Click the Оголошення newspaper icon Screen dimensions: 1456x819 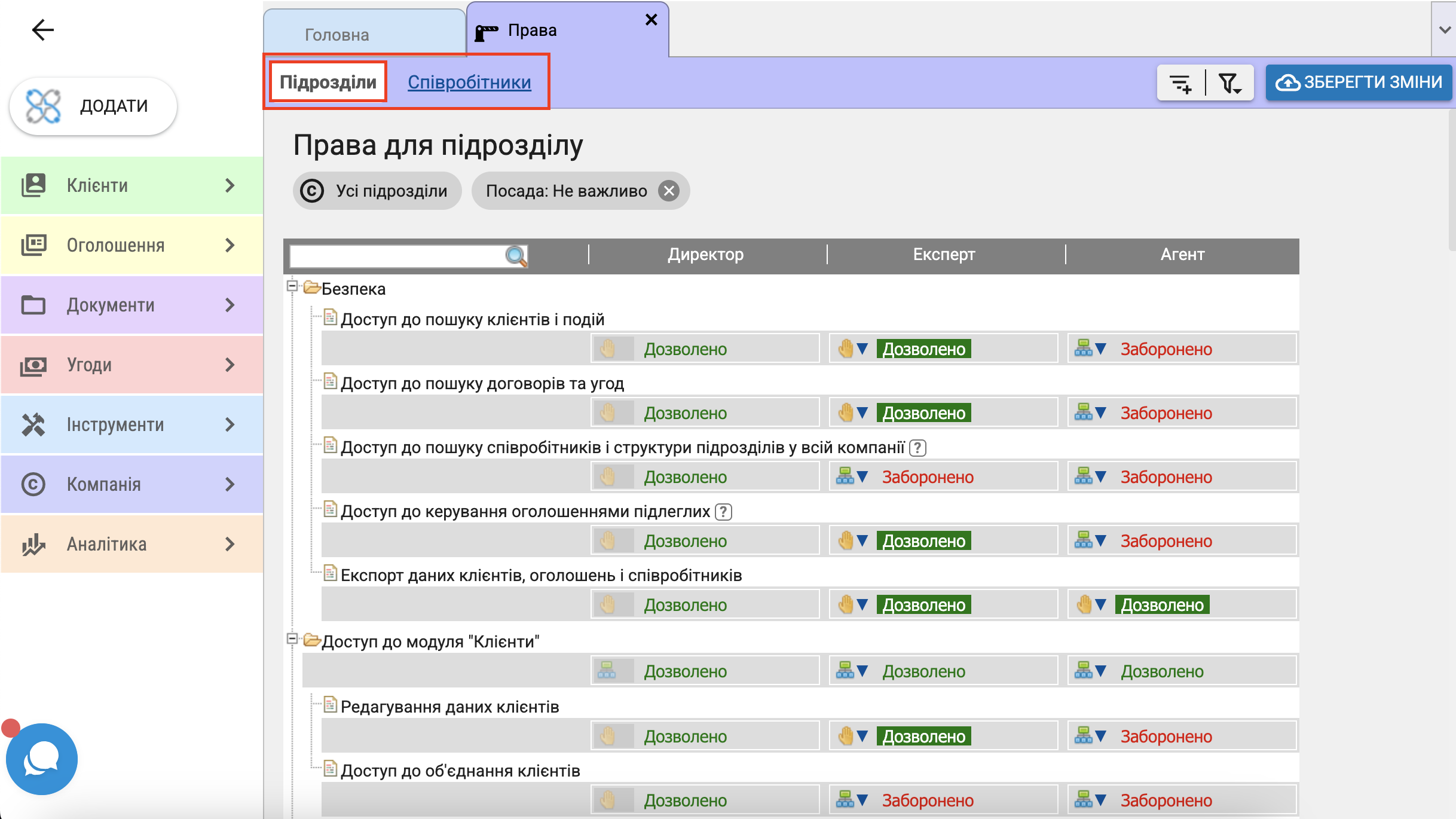[x=33, y=245]
